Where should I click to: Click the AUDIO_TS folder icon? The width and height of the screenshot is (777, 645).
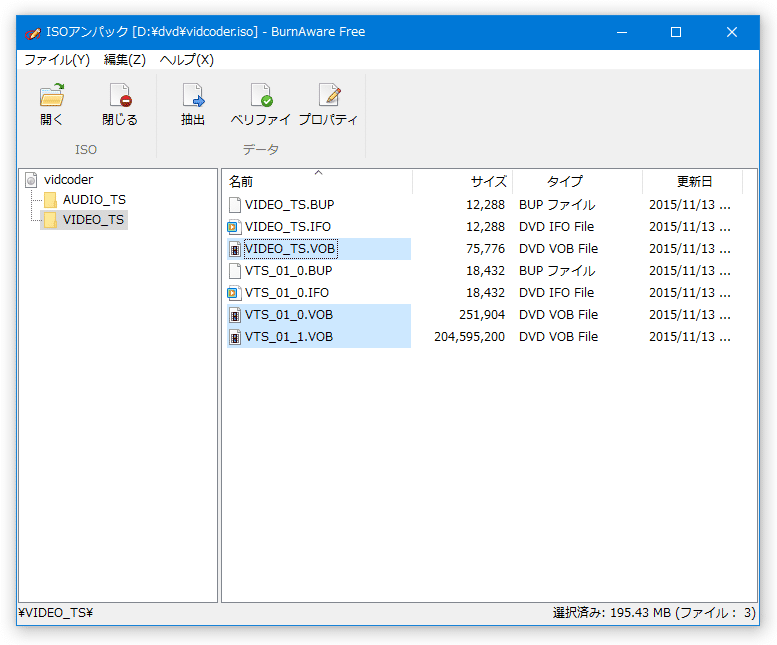(x=50, y=200)
